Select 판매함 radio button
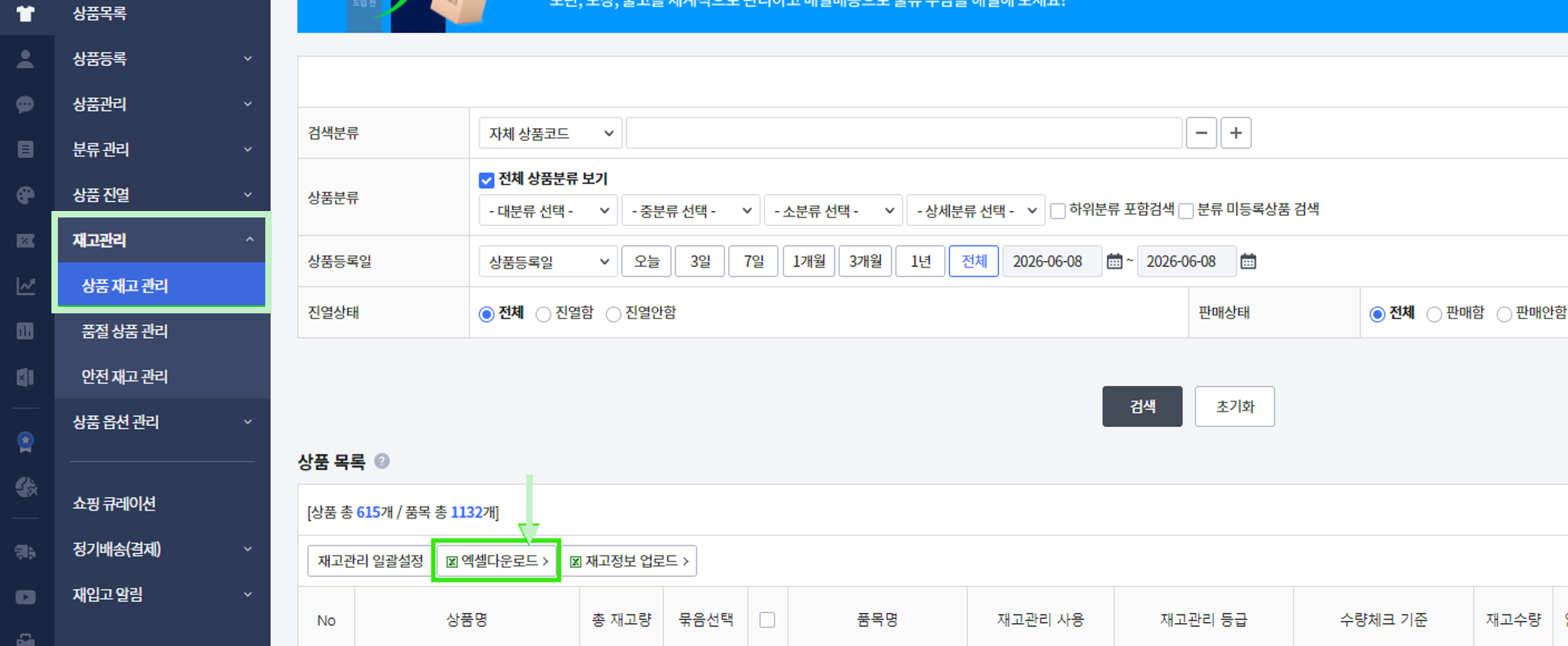The image size is (1568, 646). pyautogui.click(x=1434, y=313)
